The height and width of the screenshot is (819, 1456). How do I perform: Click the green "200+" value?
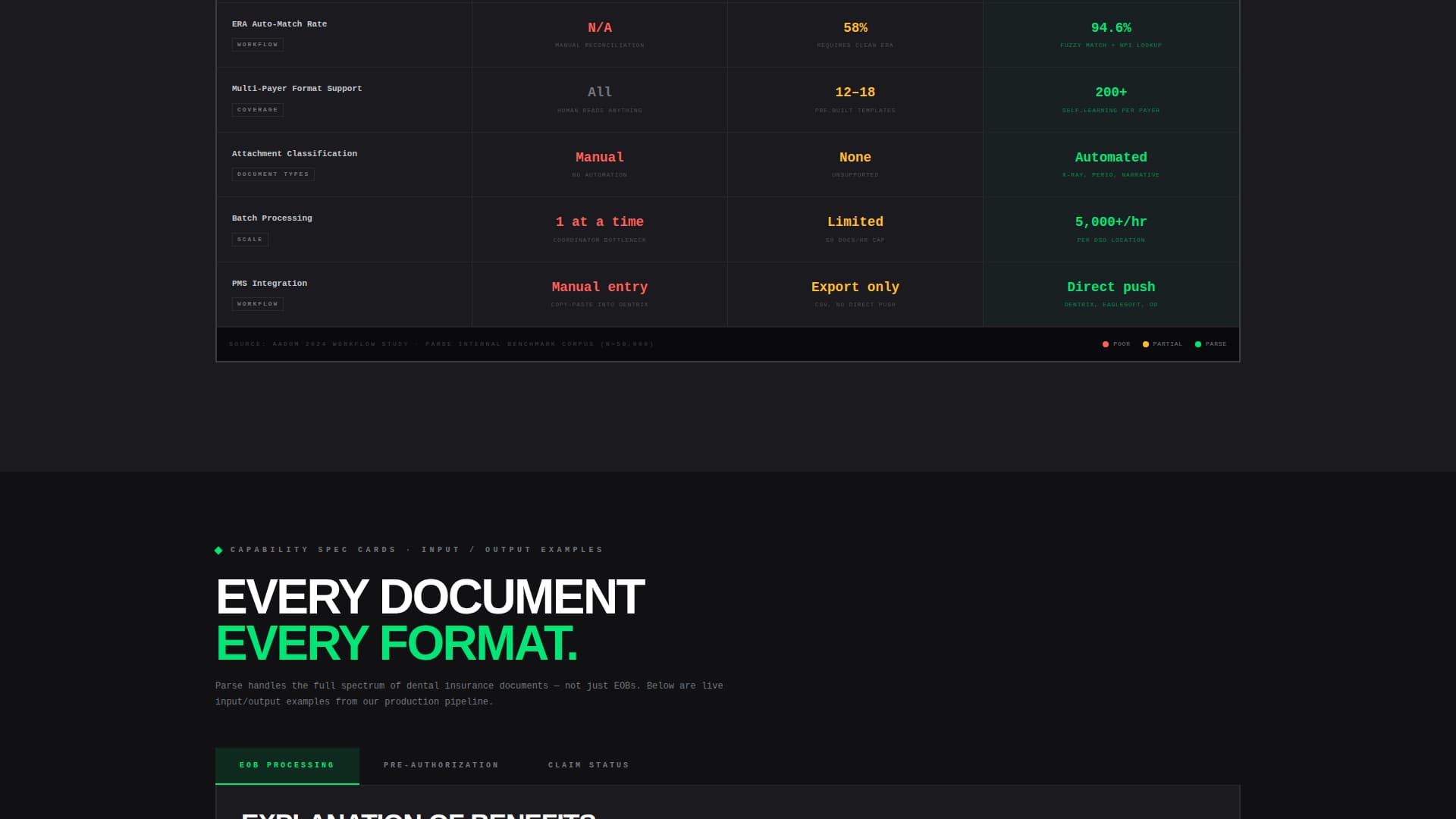(x=1111, y=93)
